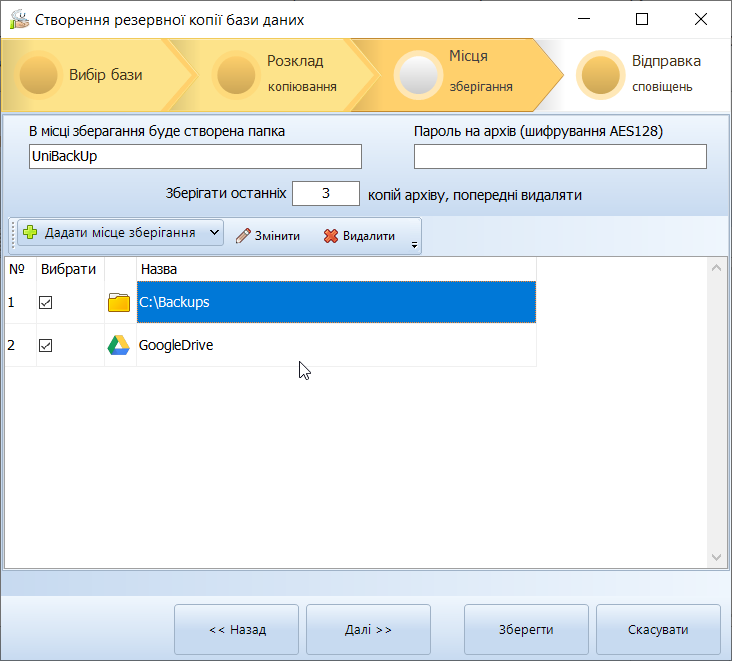This screenshot has height=661, width=732.
Task: Click the << Назад button
Action: (237, 630)
